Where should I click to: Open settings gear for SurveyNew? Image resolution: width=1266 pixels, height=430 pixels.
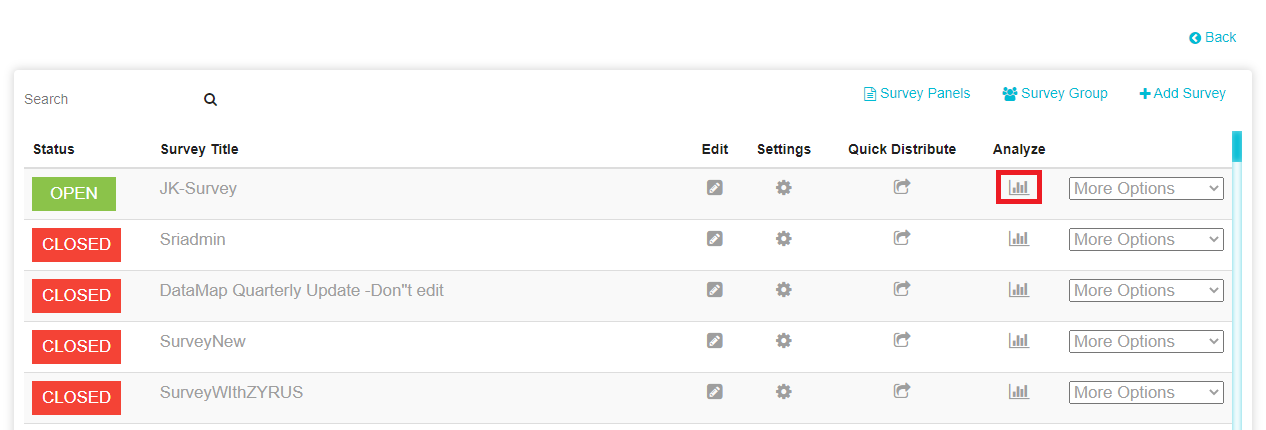784,340
